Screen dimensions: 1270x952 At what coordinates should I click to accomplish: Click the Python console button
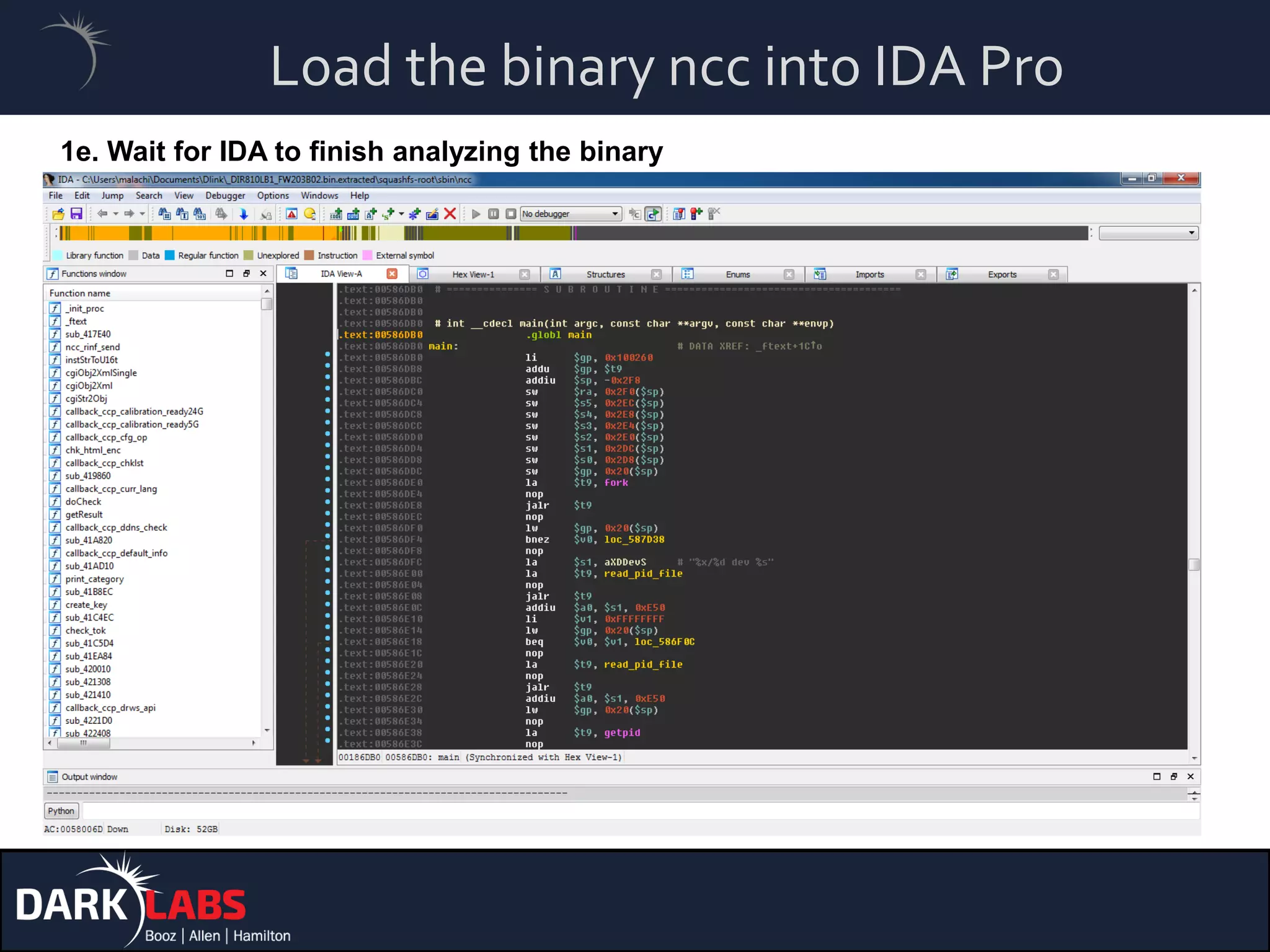(x=61, y=811)
